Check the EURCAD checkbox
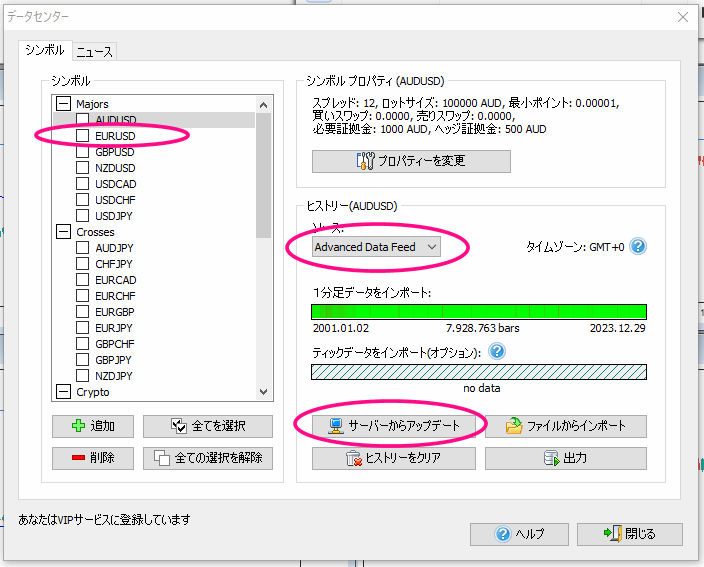Image resolution: width=704 pixels, height=567 pixels. point(82,280)
